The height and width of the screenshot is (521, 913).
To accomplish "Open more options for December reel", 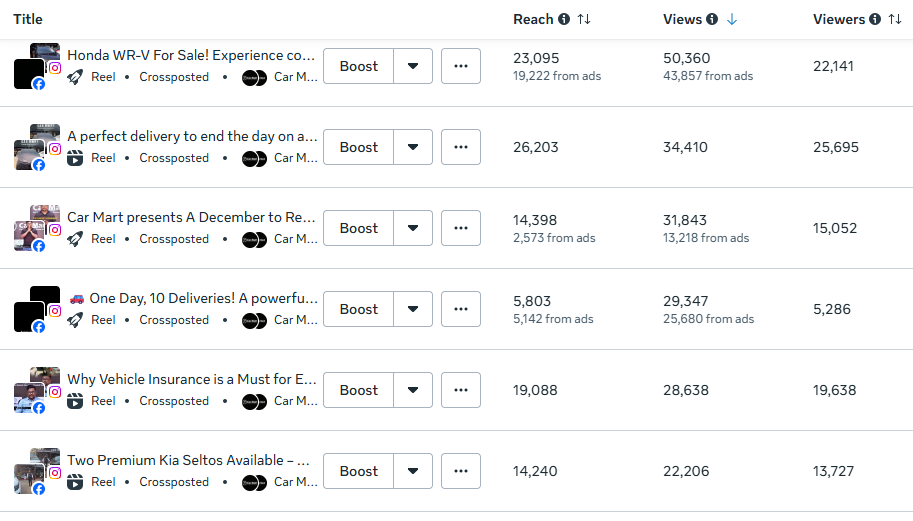I will coord(460,228).
